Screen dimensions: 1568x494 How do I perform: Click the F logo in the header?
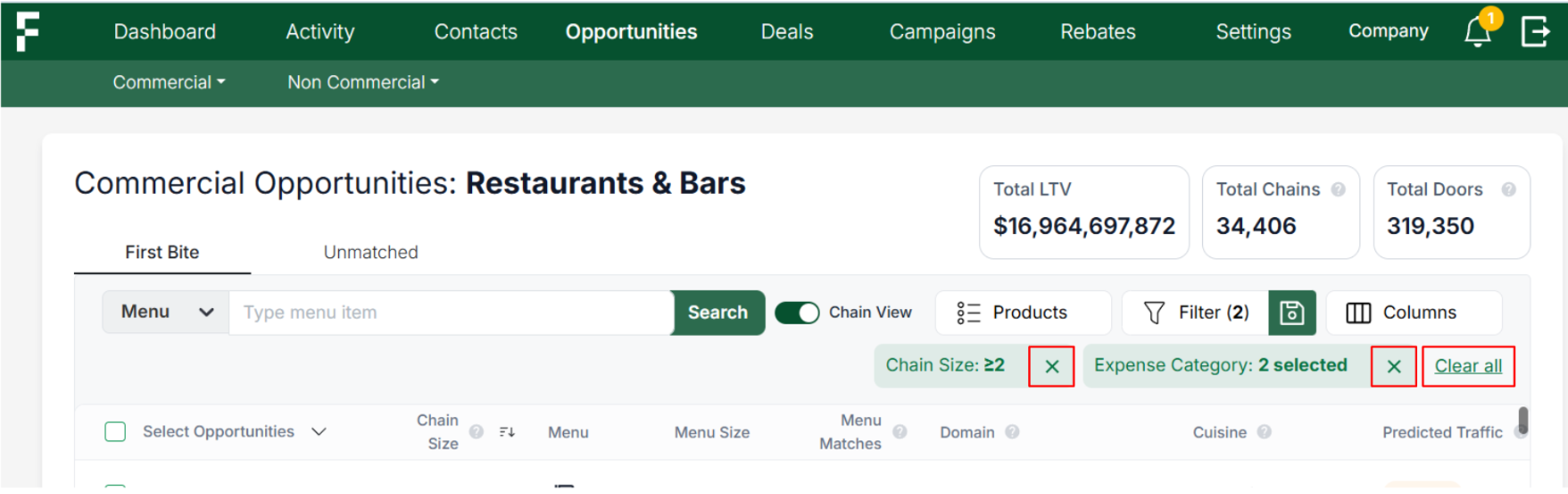click(28, 32)
